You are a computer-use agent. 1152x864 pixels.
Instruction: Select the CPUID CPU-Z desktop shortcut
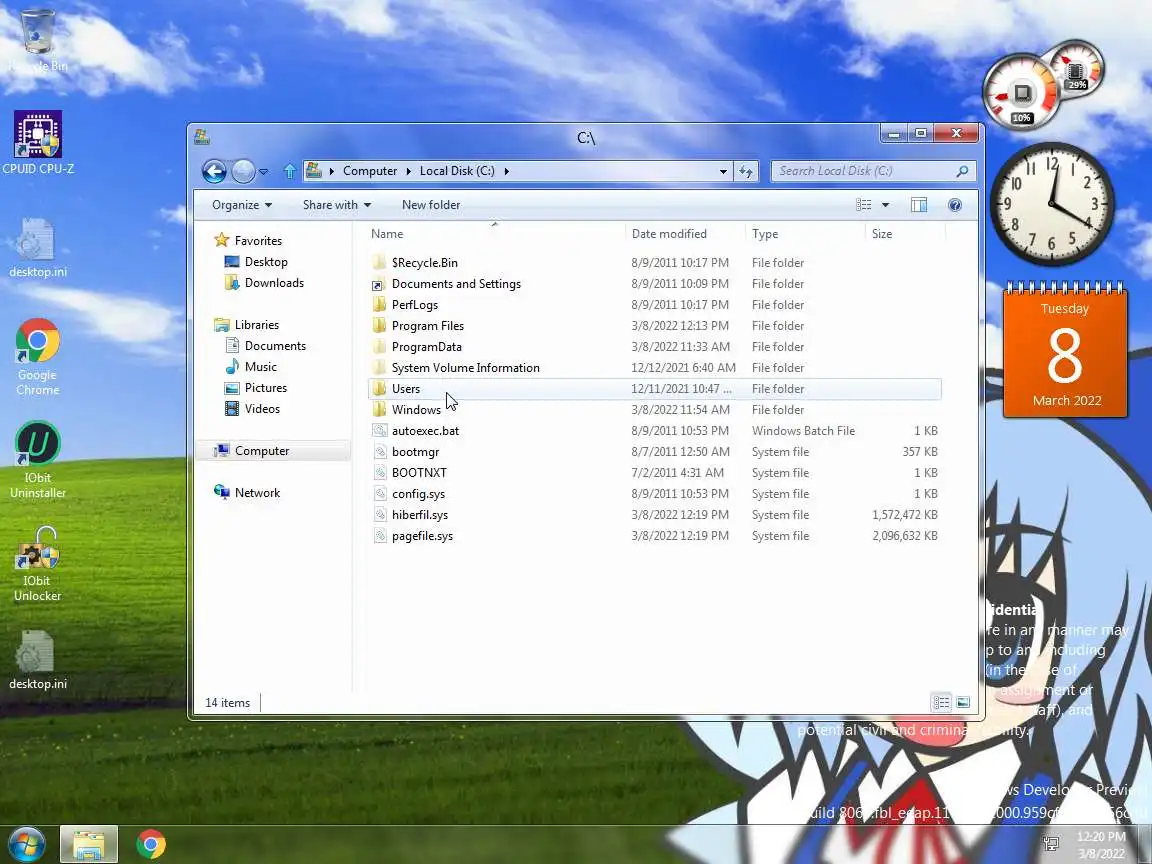pos(38,144)
